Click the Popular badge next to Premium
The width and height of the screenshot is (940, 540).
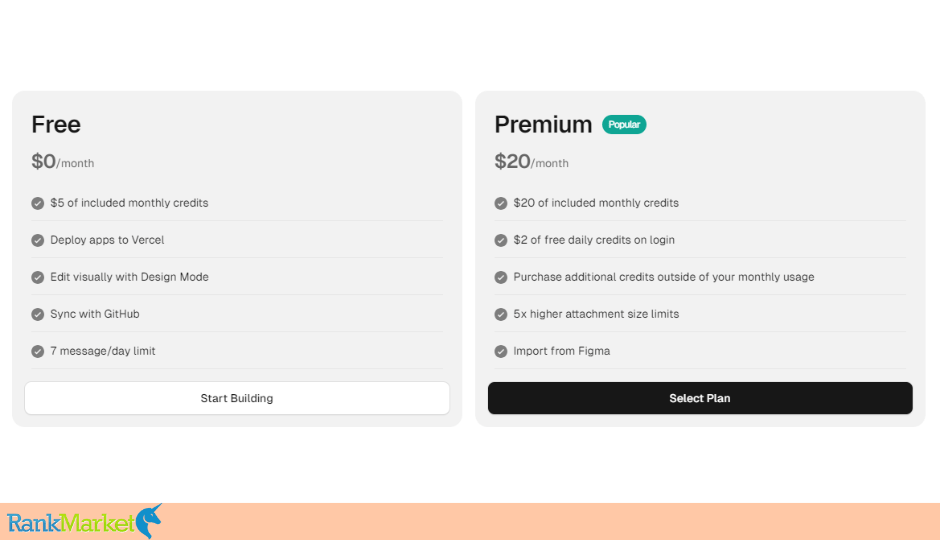click(624, 125)
